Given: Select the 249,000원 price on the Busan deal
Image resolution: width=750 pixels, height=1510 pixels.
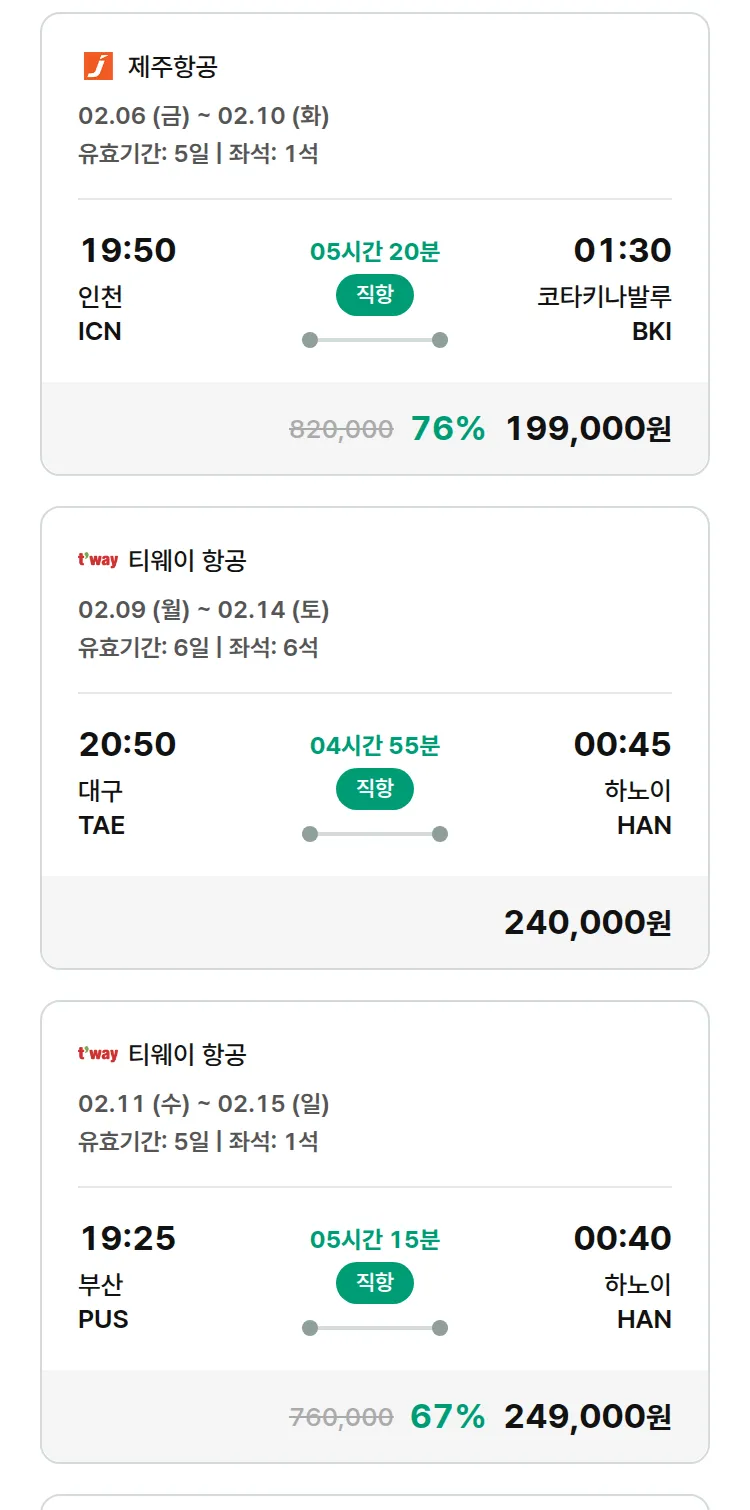Looking at the screenshot, I should click(588, 1417).
